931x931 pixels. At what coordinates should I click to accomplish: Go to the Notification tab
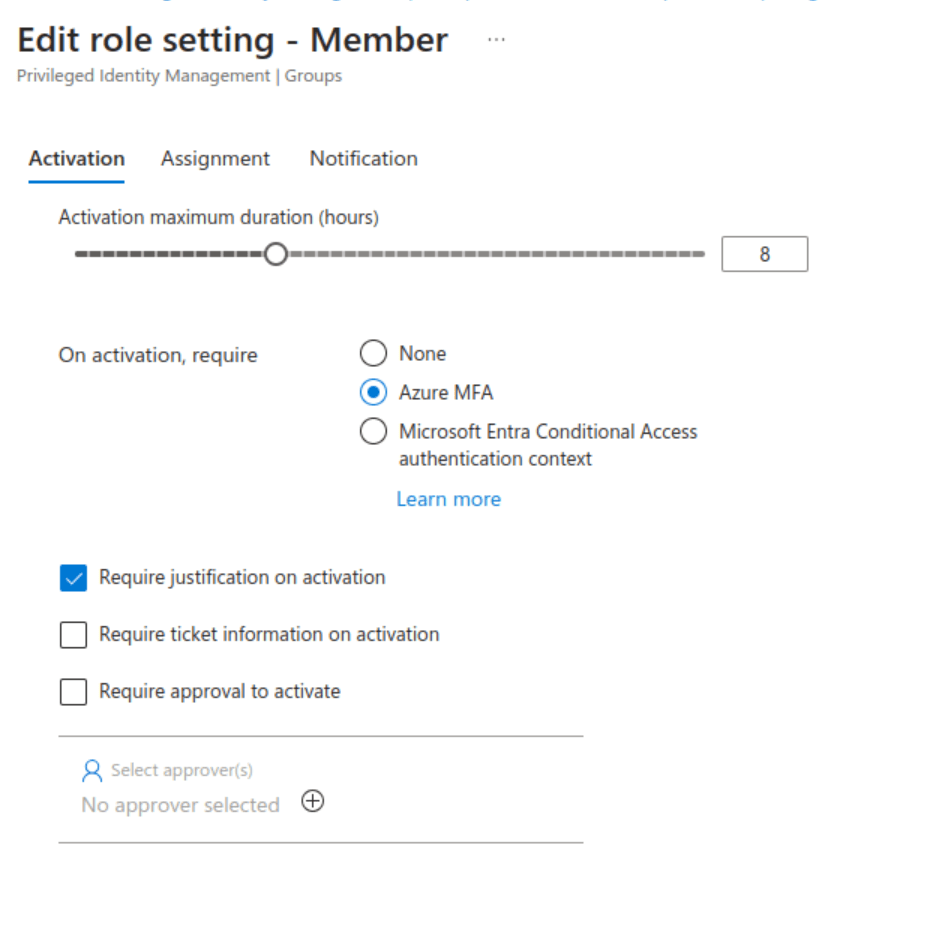[363, 159]
